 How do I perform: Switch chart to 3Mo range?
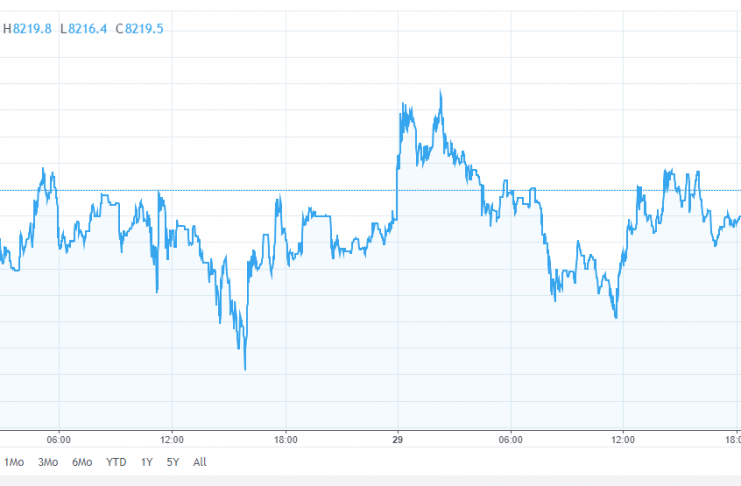[x=47, y=462]
